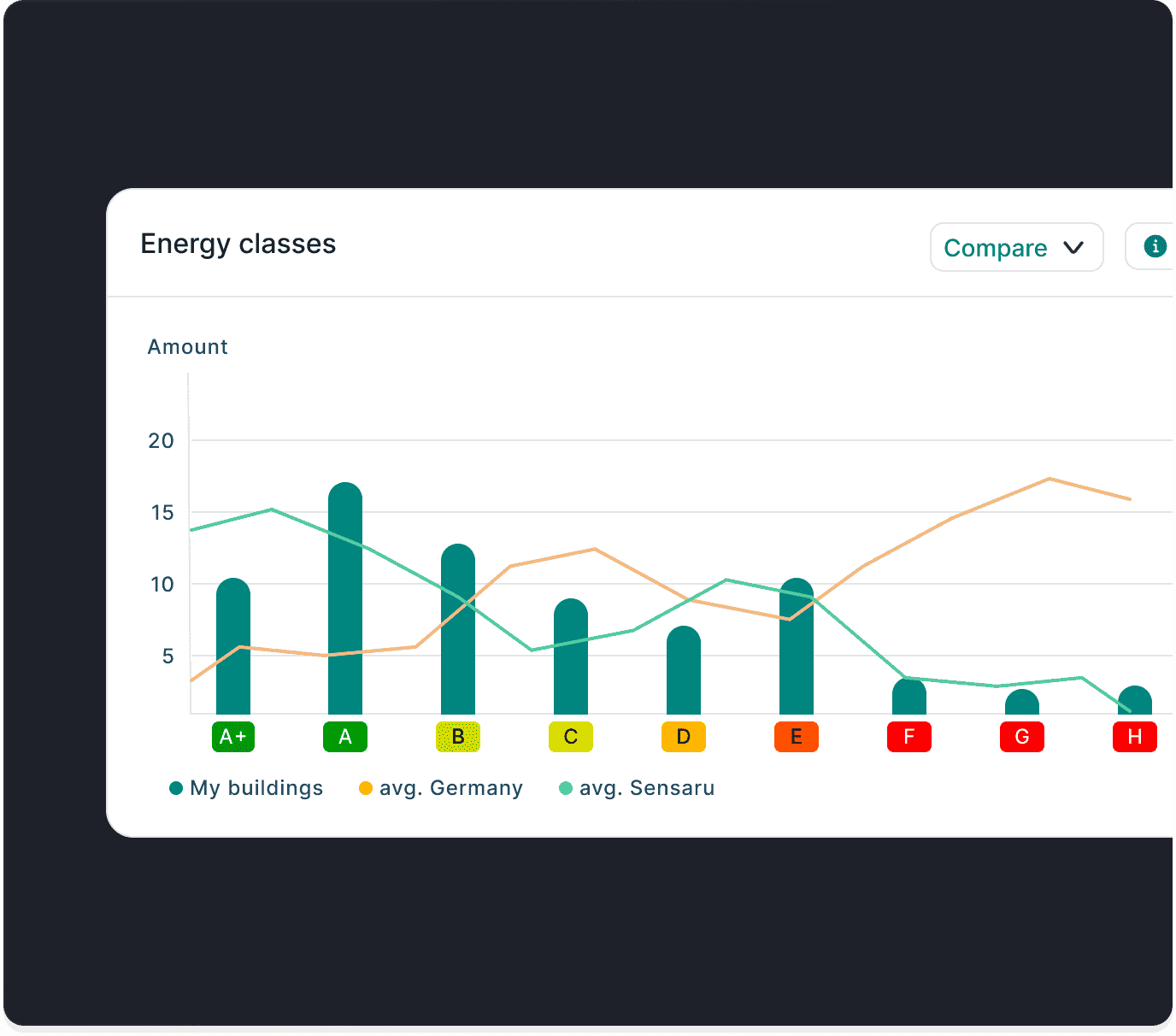The width and height of the screenshot is (1176, 1036).
Task: Click the bar above class B
Action: tap(458, 629)
